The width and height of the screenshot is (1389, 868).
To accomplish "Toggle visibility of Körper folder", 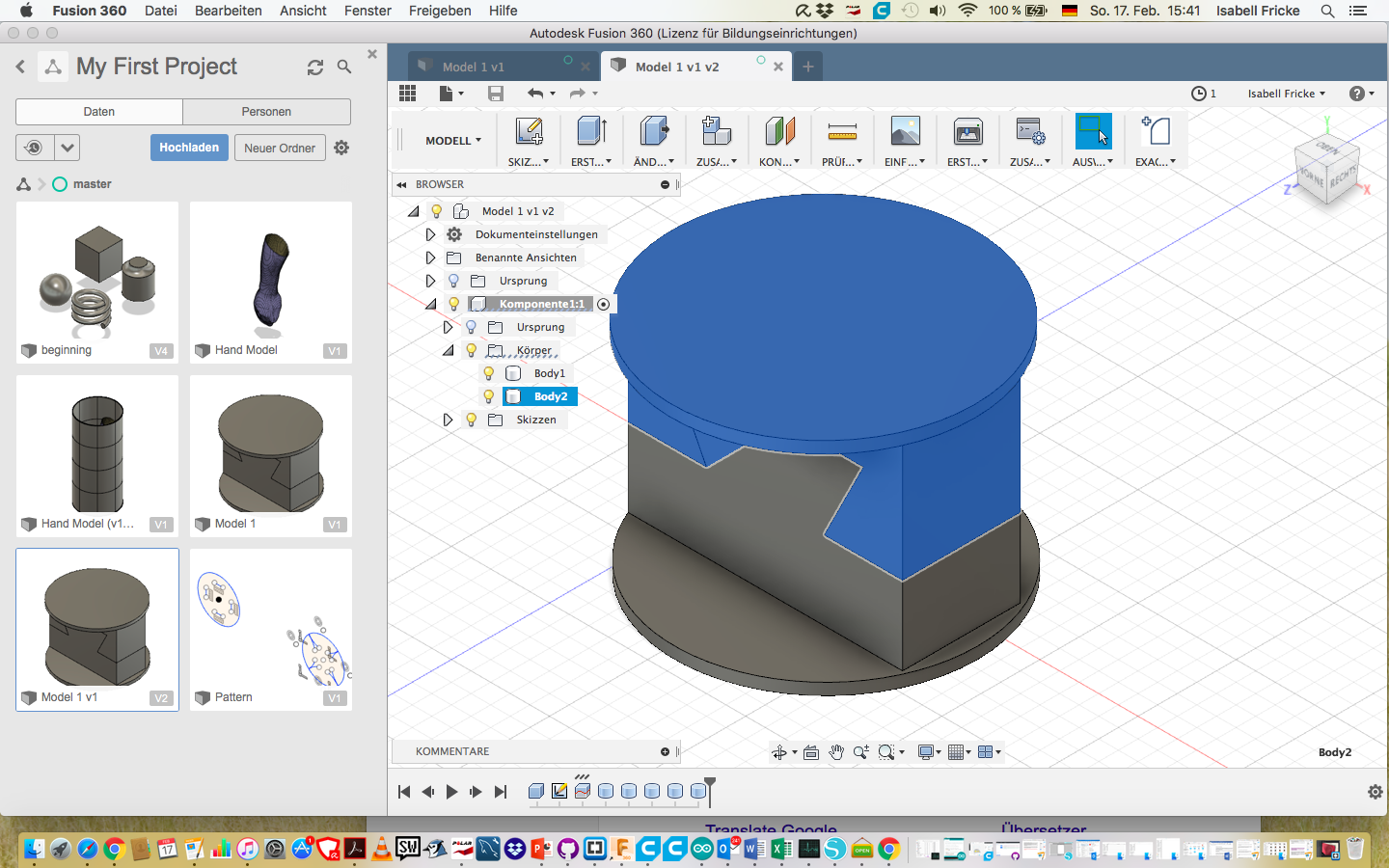I will (472, 350).
